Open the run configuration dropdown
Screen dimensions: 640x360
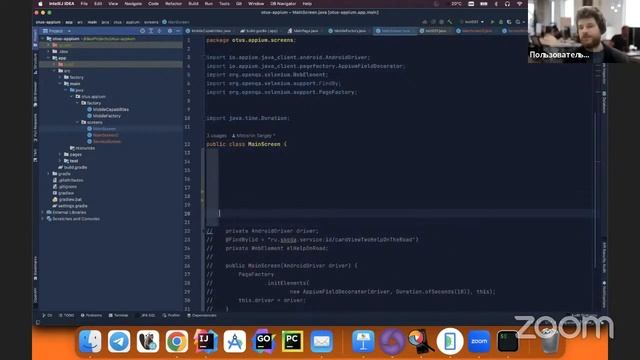472,22
